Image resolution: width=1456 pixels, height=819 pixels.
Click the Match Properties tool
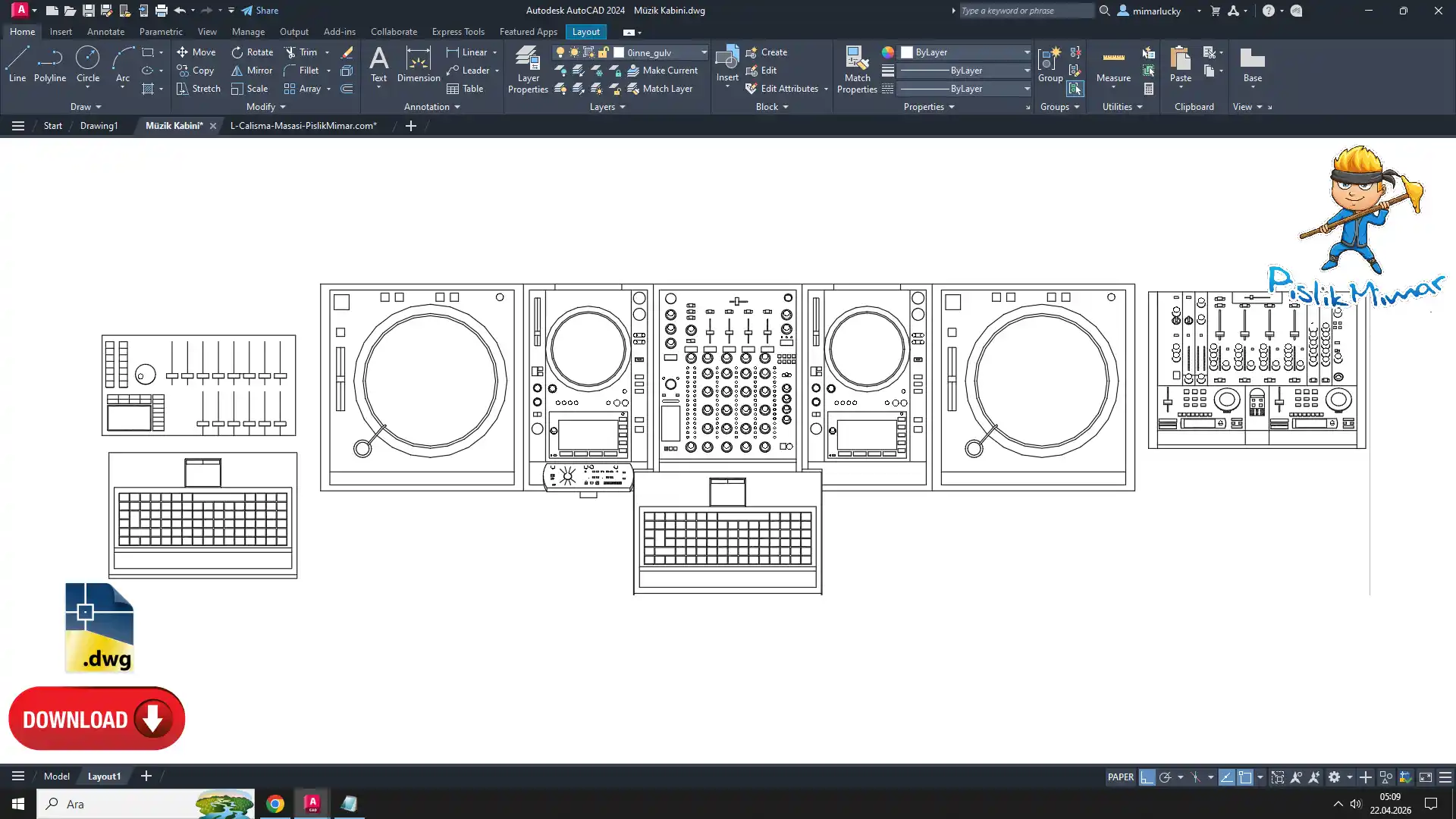(857, 69)
